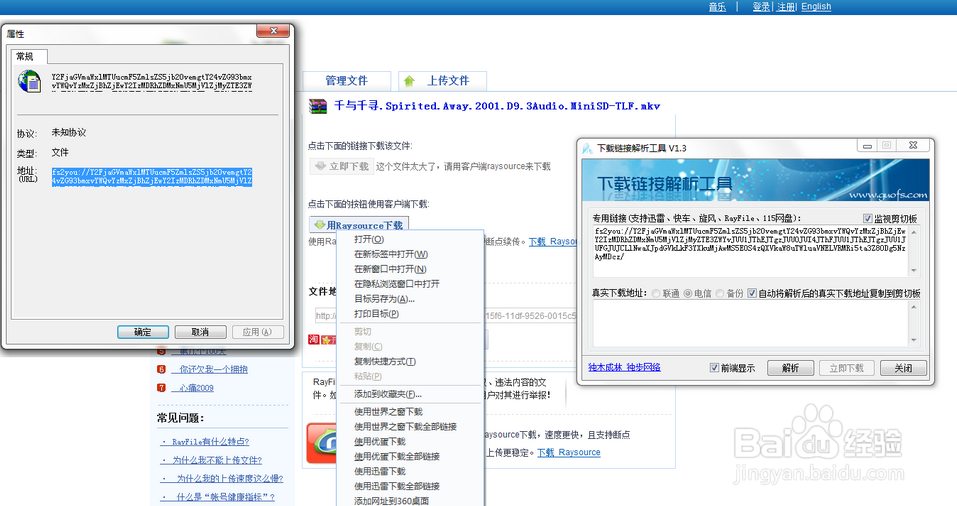Select the 电信 radio button
The image size is (957, 506).
pos(688,294)
